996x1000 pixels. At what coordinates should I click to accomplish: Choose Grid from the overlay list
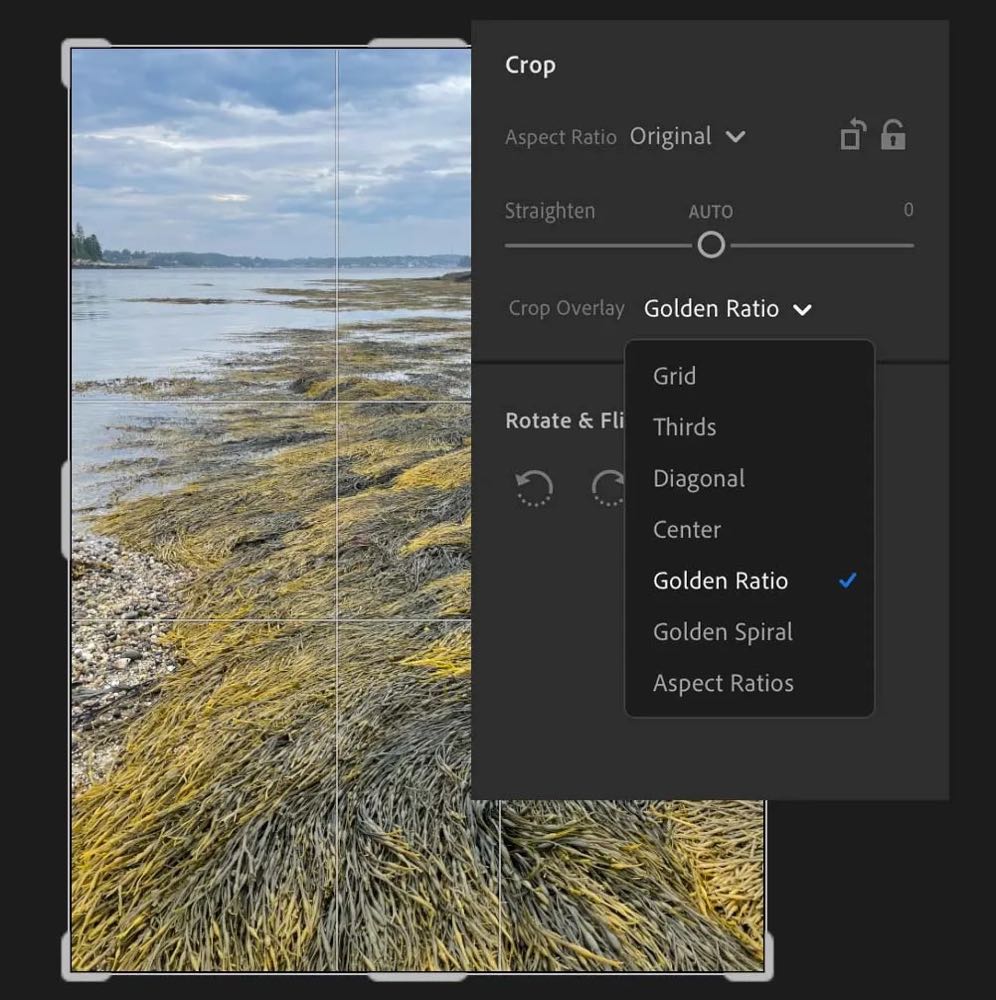674,376
